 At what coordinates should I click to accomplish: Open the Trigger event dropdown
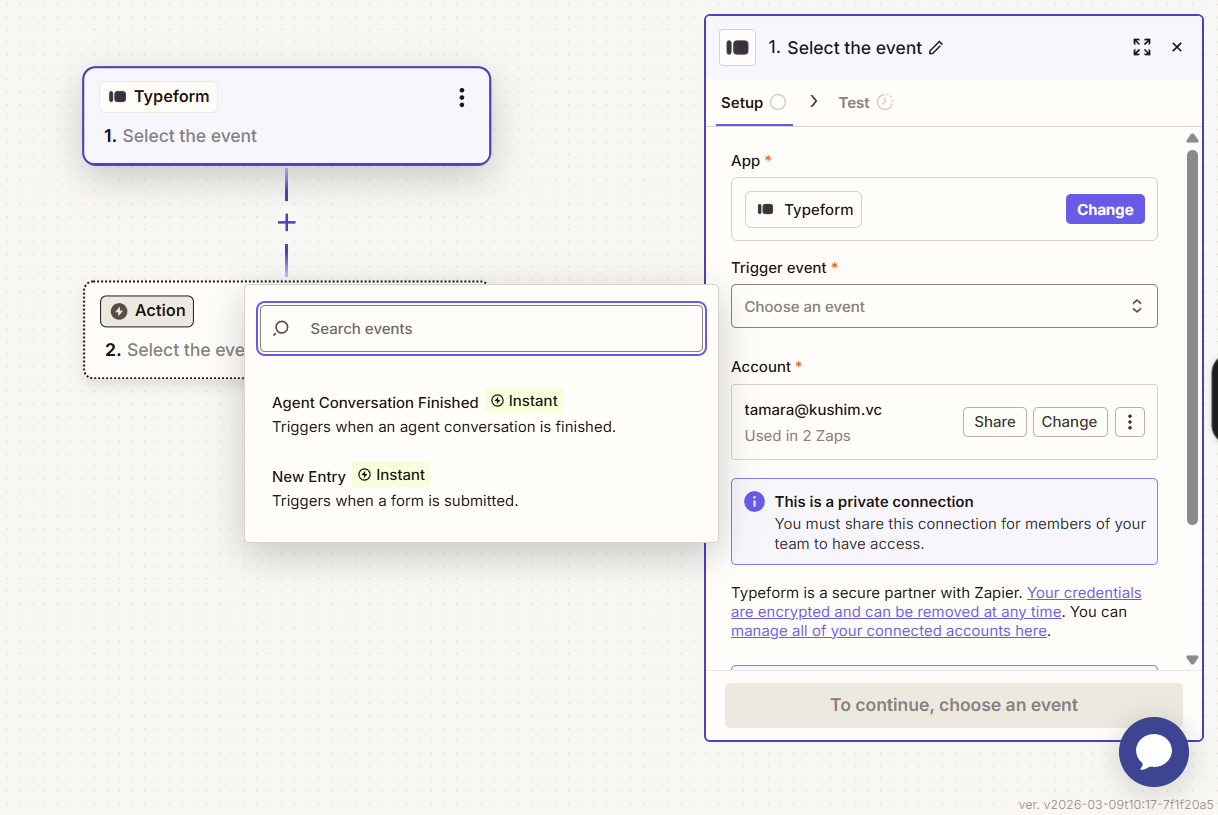[x=943, y=307]
